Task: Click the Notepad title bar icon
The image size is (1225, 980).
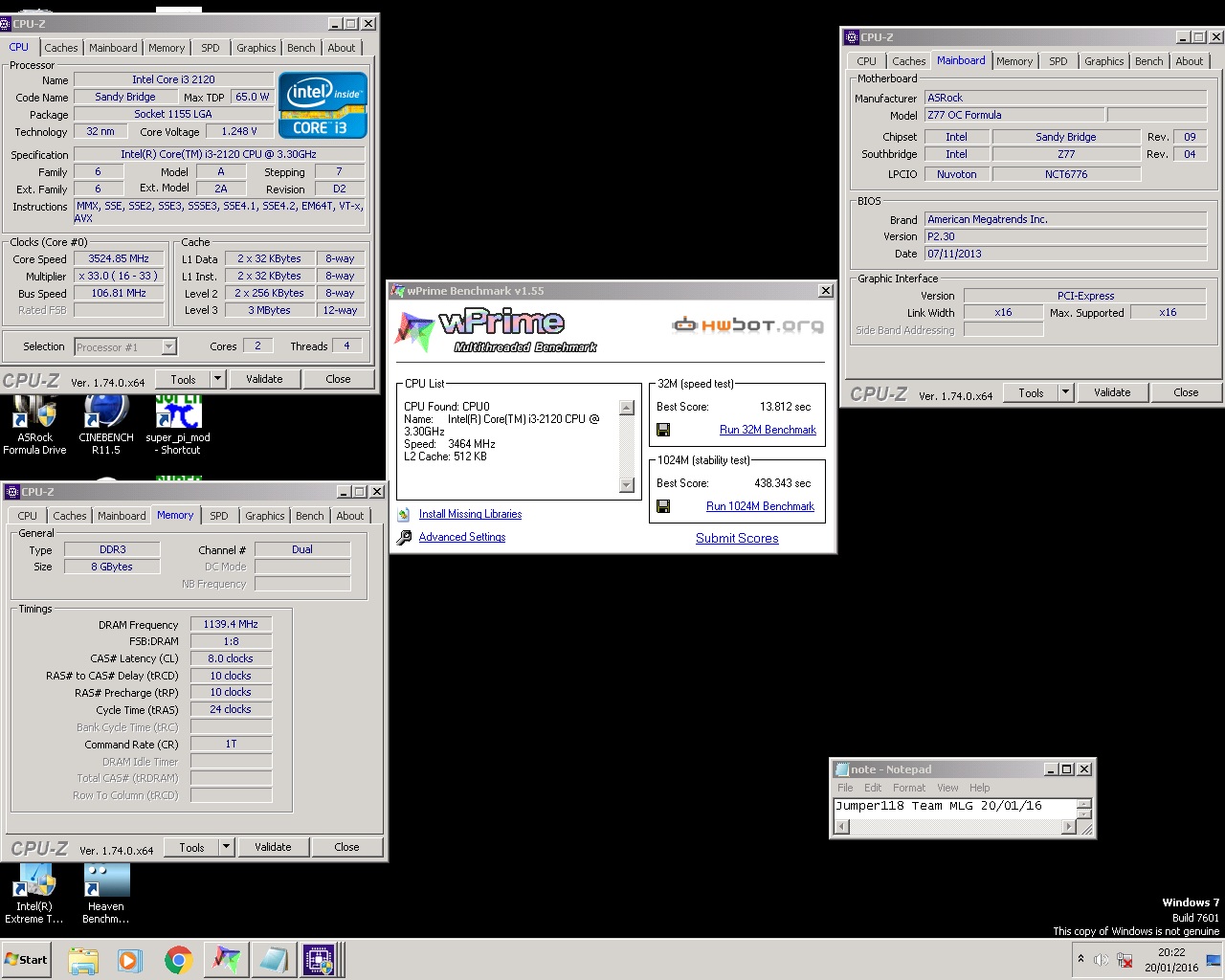Action: 841,769
